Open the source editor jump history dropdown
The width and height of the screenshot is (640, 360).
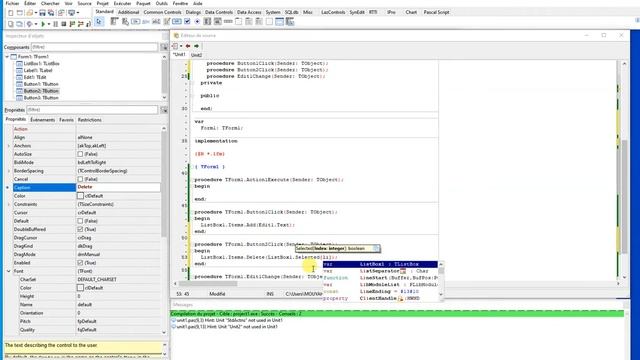coord(181,46)
